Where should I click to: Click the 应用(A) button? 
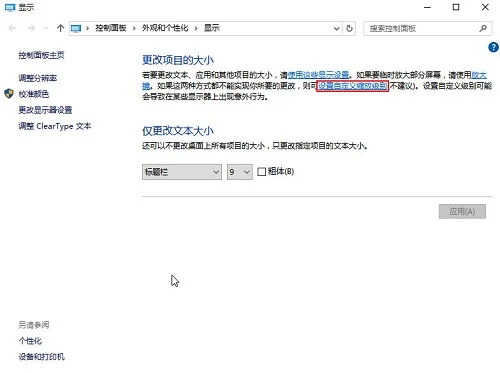[x=462, y=211]
